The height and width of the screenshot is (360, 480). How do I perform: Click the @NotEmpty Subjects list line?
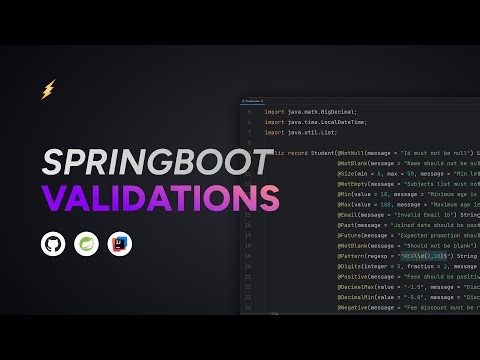click(x=409, y=184)
